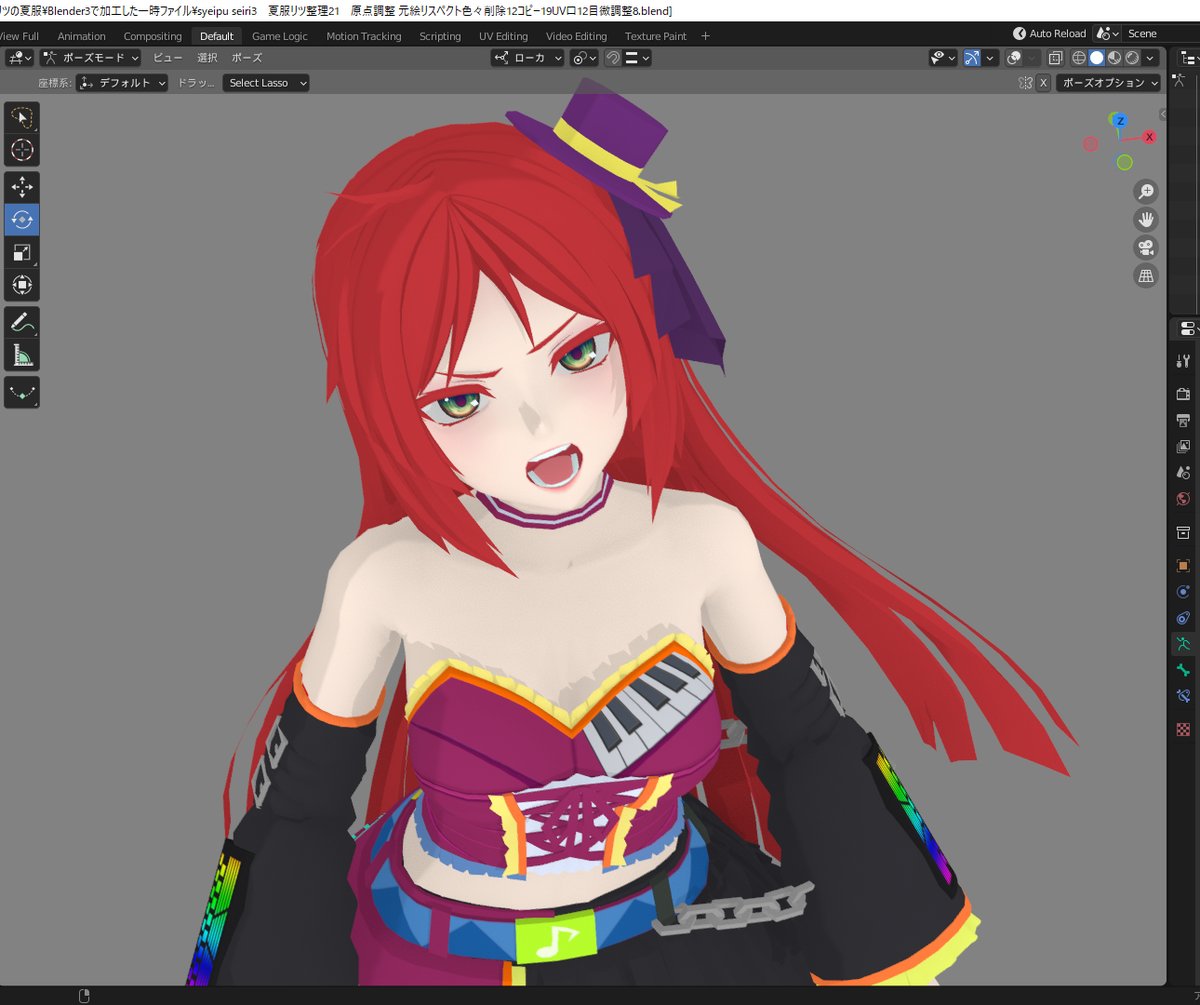
Task: Open the Tool properties tab (wrench)
Action: [1184, 361]
